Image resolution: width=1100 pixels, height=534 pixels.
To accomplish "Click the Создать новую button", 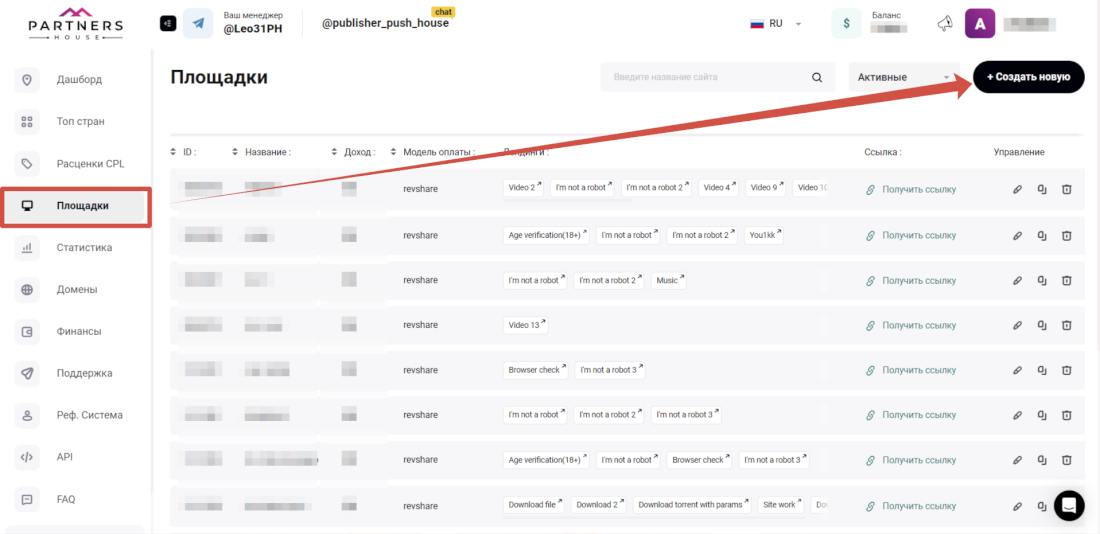I will coord(1028,77).
